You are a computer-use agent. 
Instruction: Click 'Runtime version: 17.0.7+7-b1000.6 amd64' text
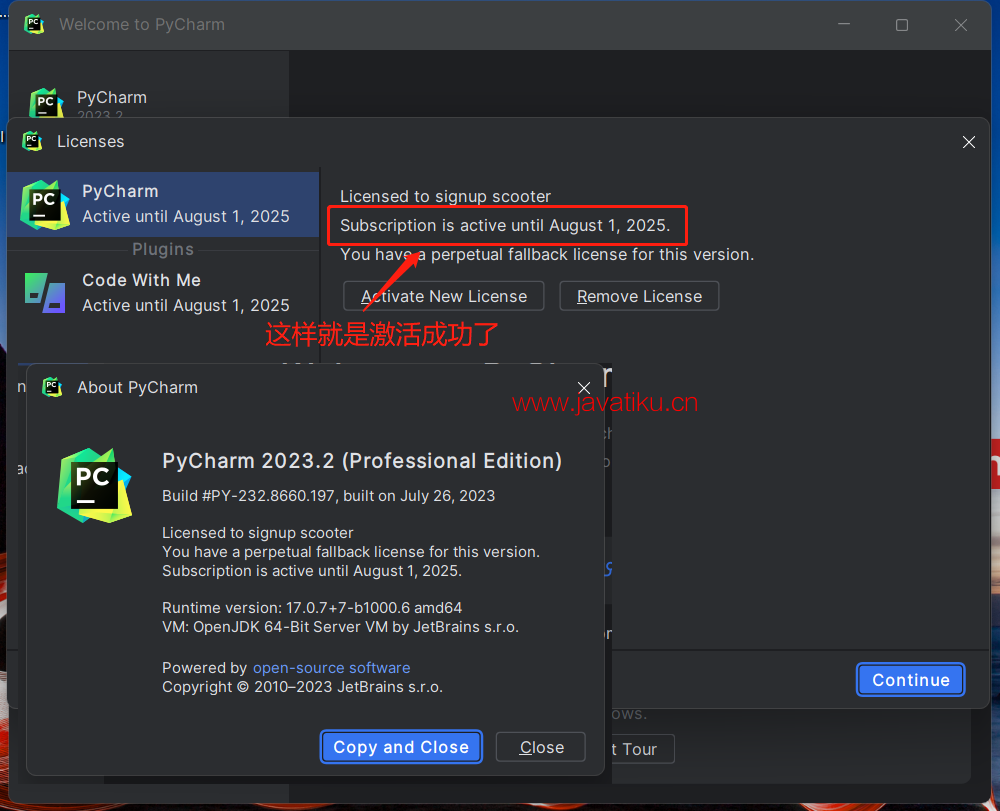pos(312,608)
